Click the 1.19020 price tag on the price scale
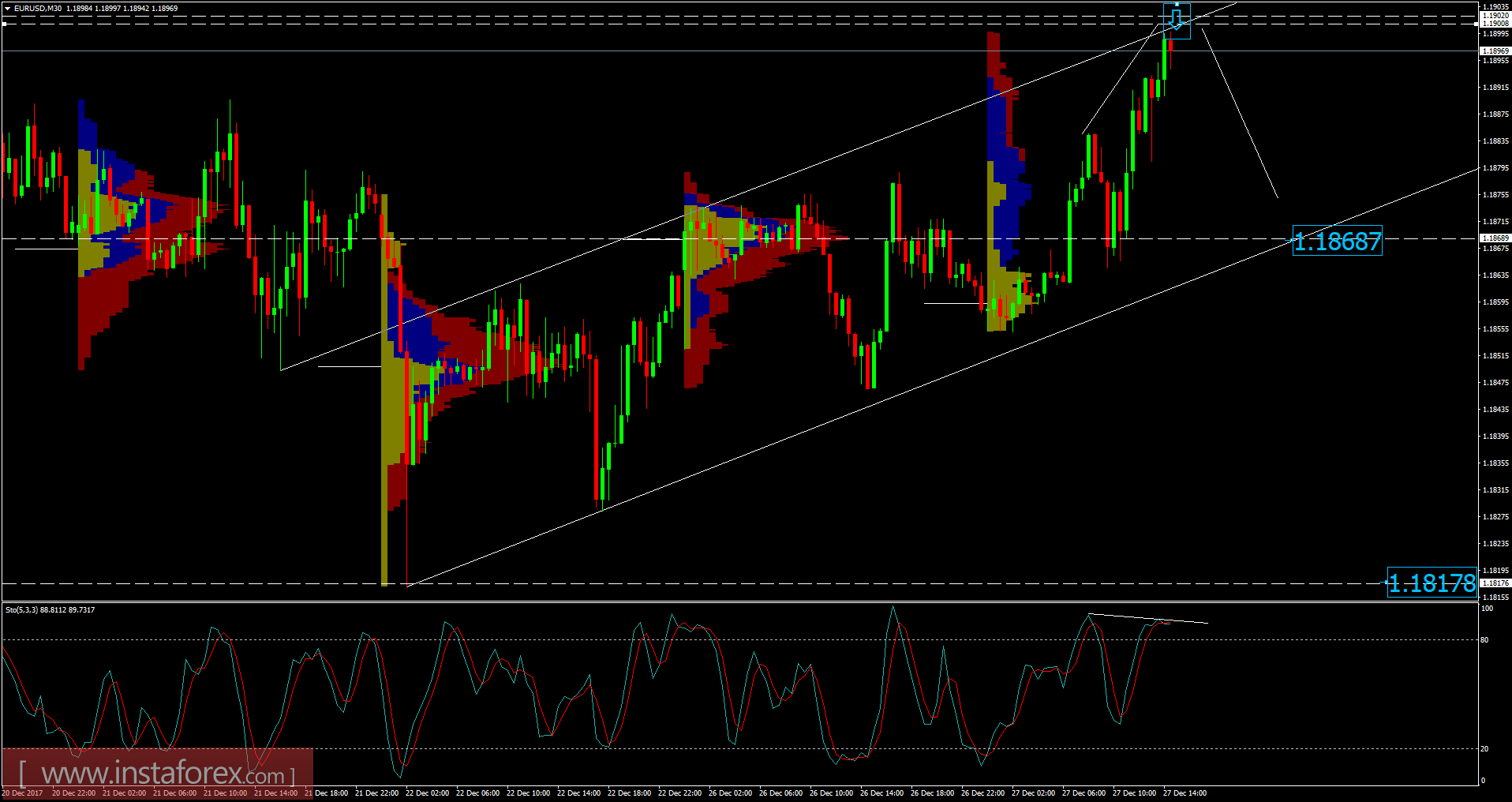 click(1495, 16)
